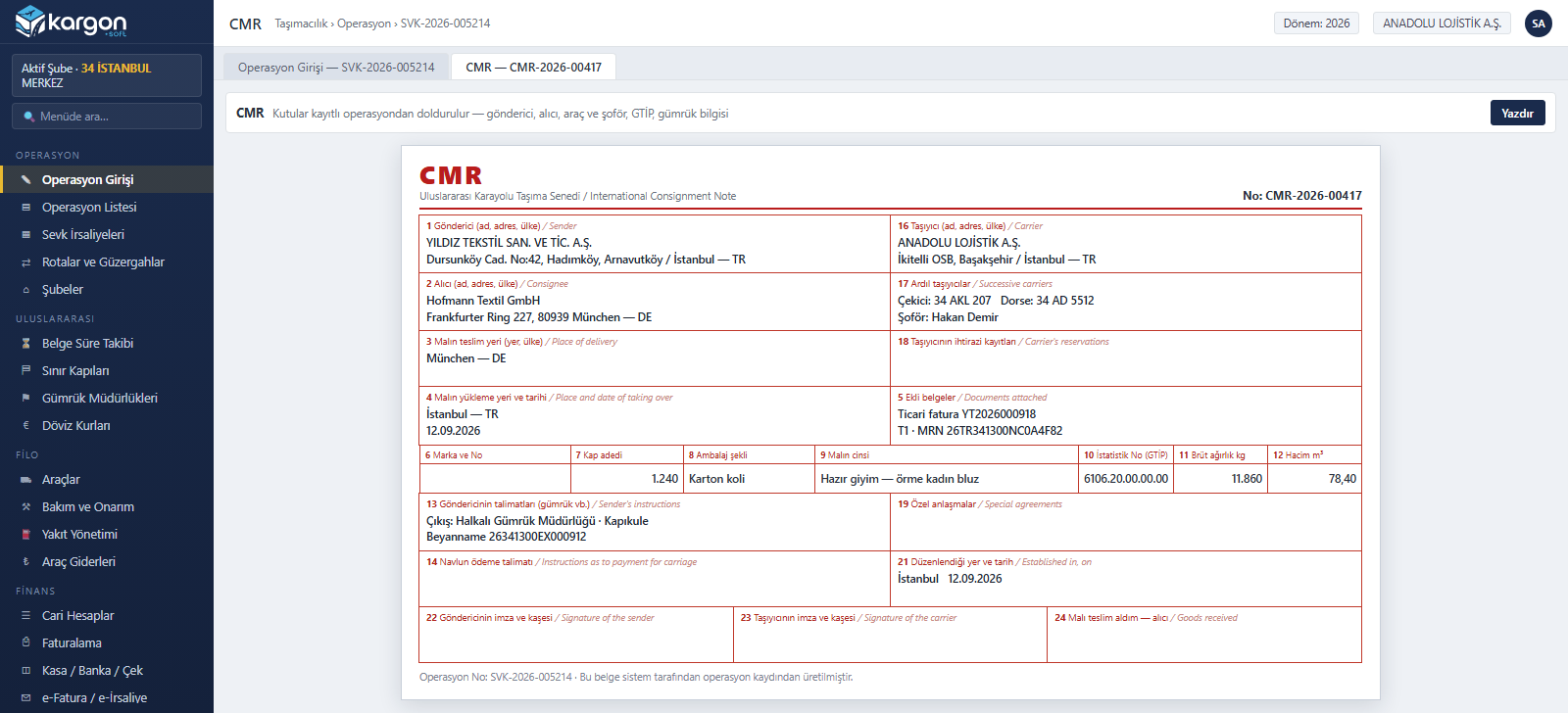This screenshot has height=713, width=1568.
Task: Go to Döviz Kurları menu item
Action: pos(107,426)
